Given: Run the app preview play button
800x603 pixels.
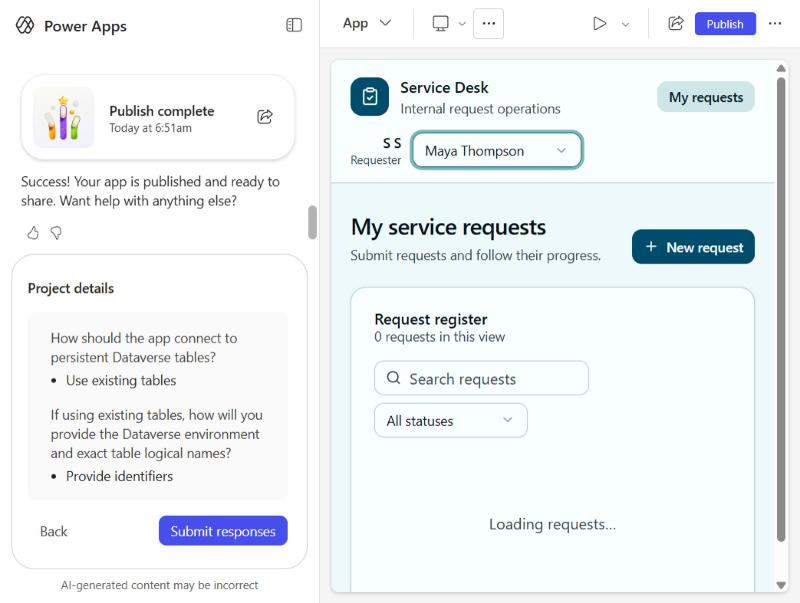Looking at the screenshot, I should point(599,23).
